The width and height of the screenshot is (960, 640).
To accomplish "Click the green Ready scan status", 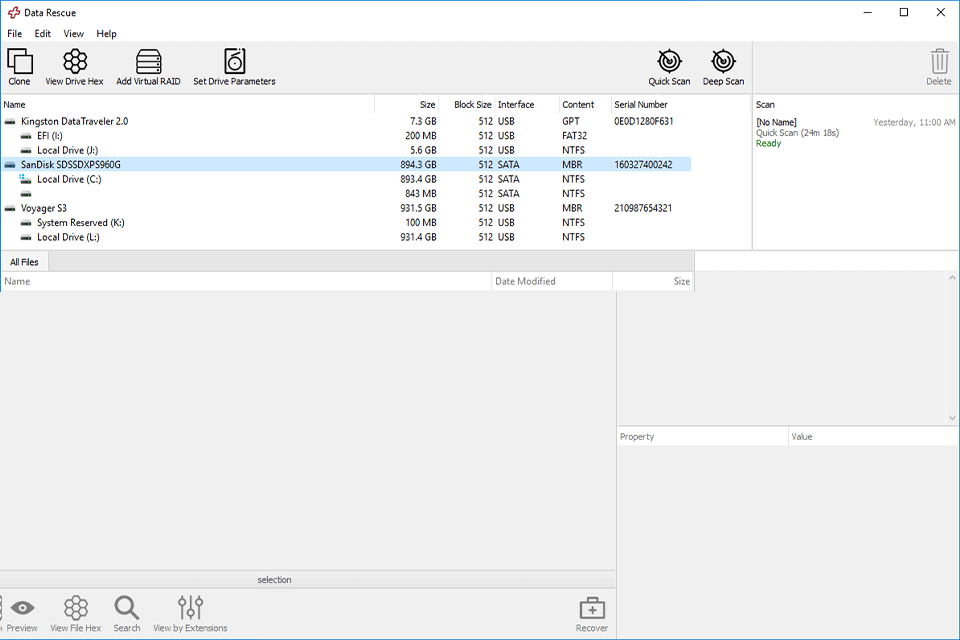I will (x=768, y=143).
